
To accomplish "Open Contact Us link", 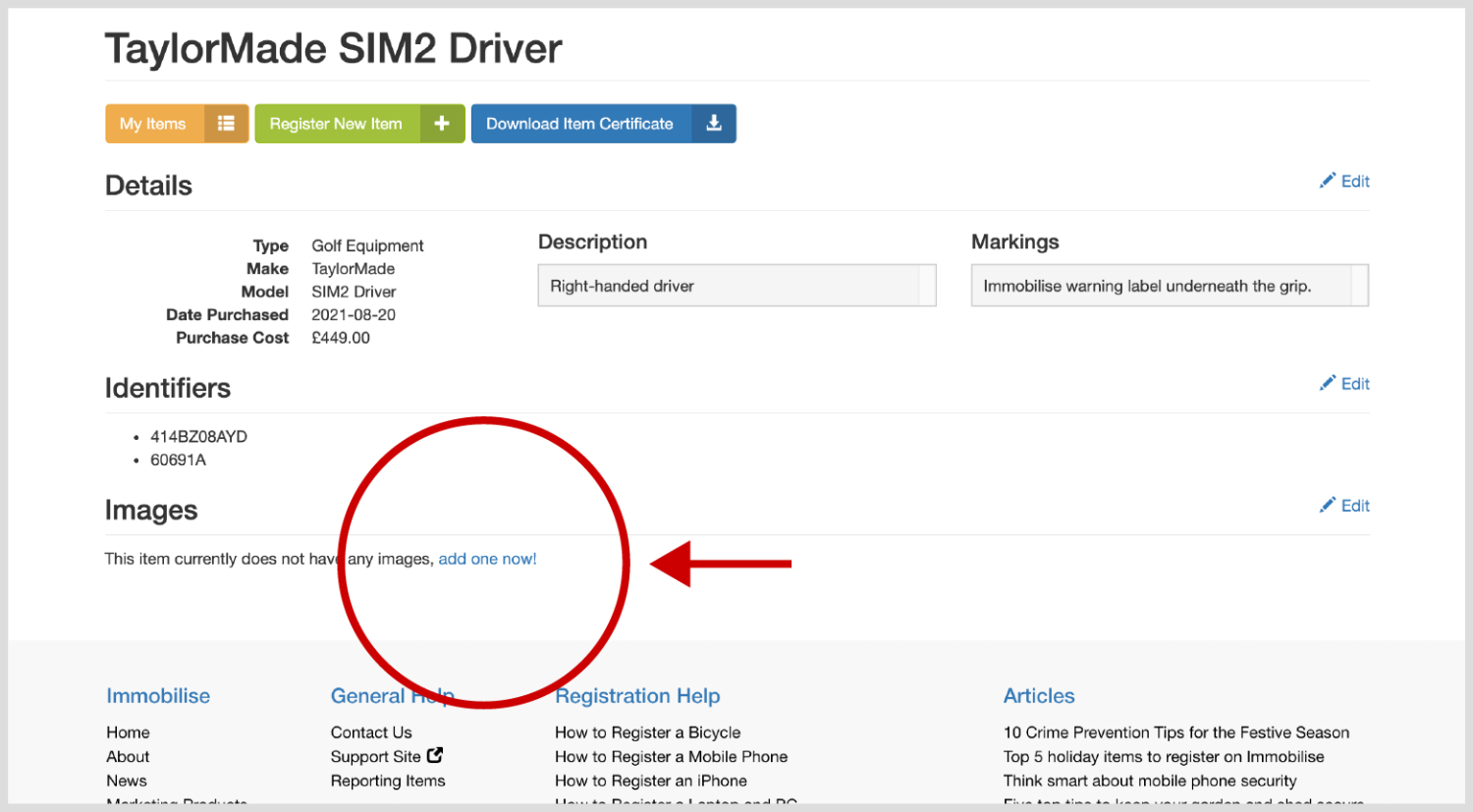I will pyautogui.click(x=371, y=732).
